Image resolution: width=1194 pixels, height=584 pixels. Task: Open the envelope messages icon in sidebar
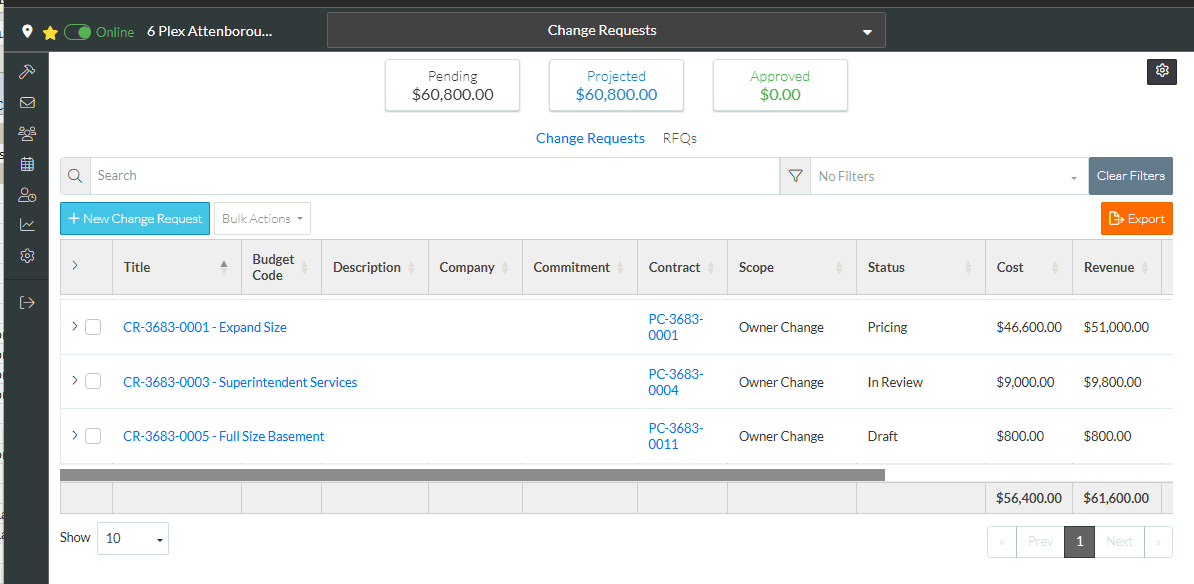tap(27, 103)
